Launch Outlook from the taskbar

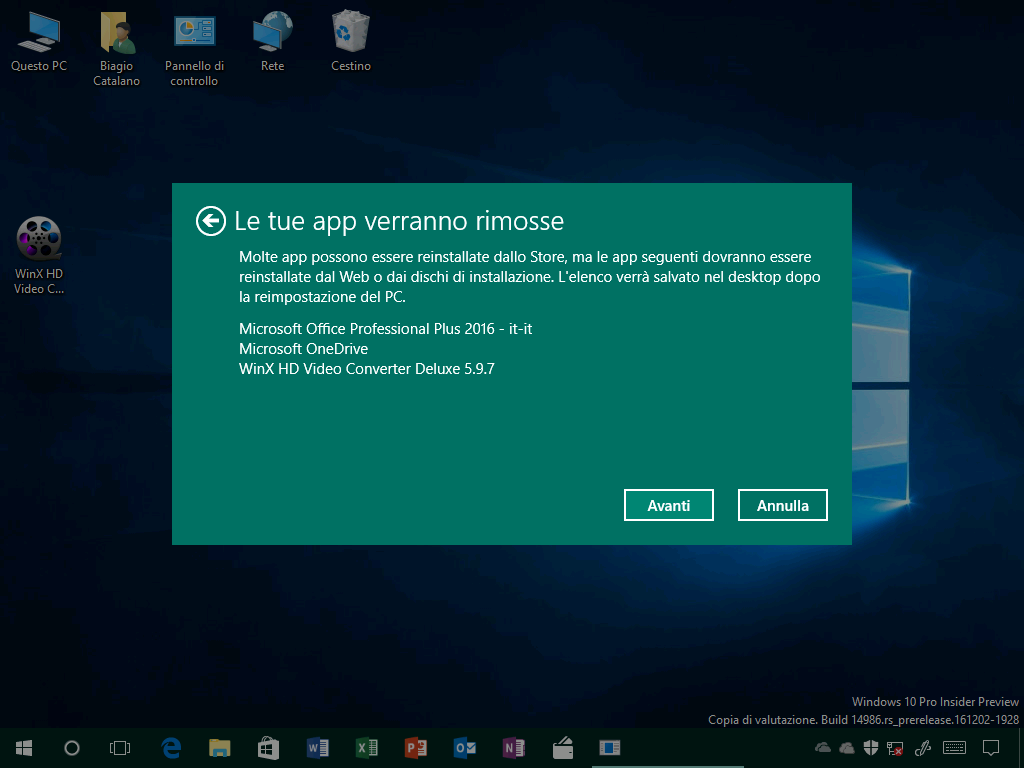point(464,748)
